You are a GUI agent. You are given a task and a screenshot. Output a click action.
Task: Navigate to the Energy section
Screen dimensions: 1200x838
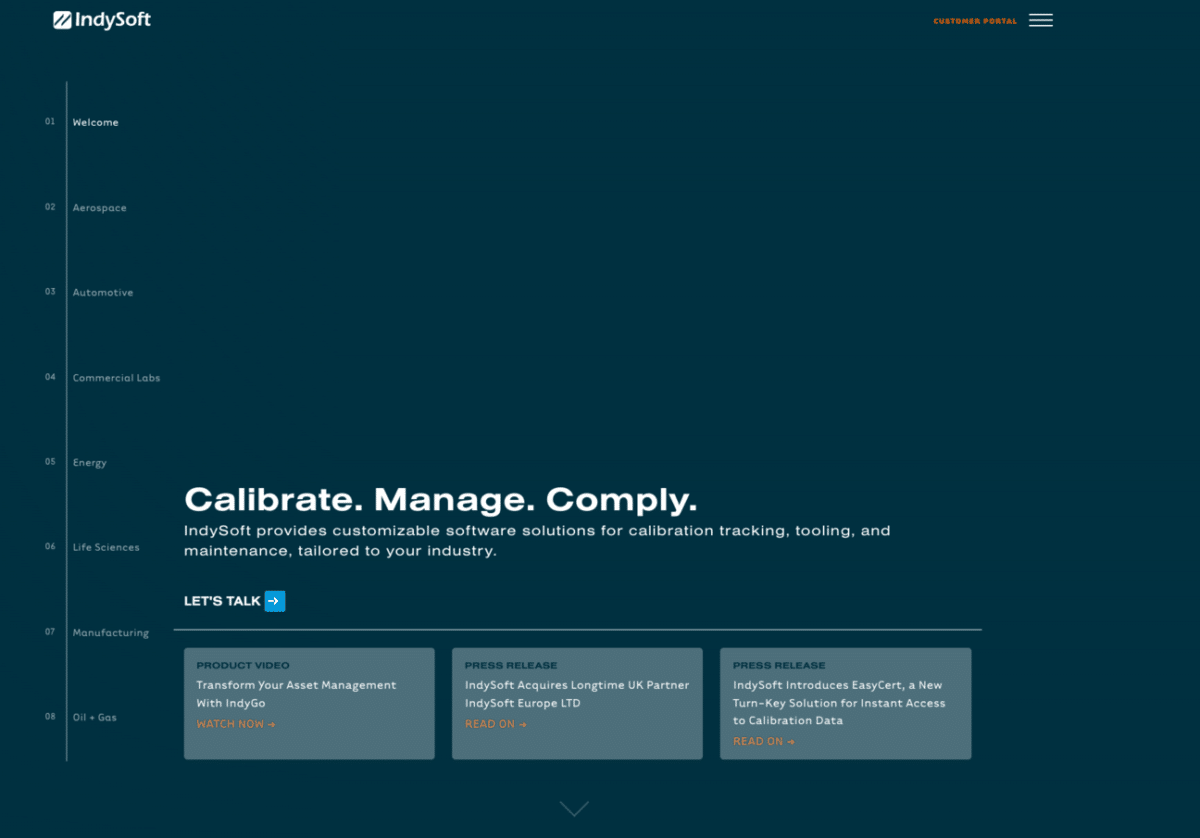(89, 463)
